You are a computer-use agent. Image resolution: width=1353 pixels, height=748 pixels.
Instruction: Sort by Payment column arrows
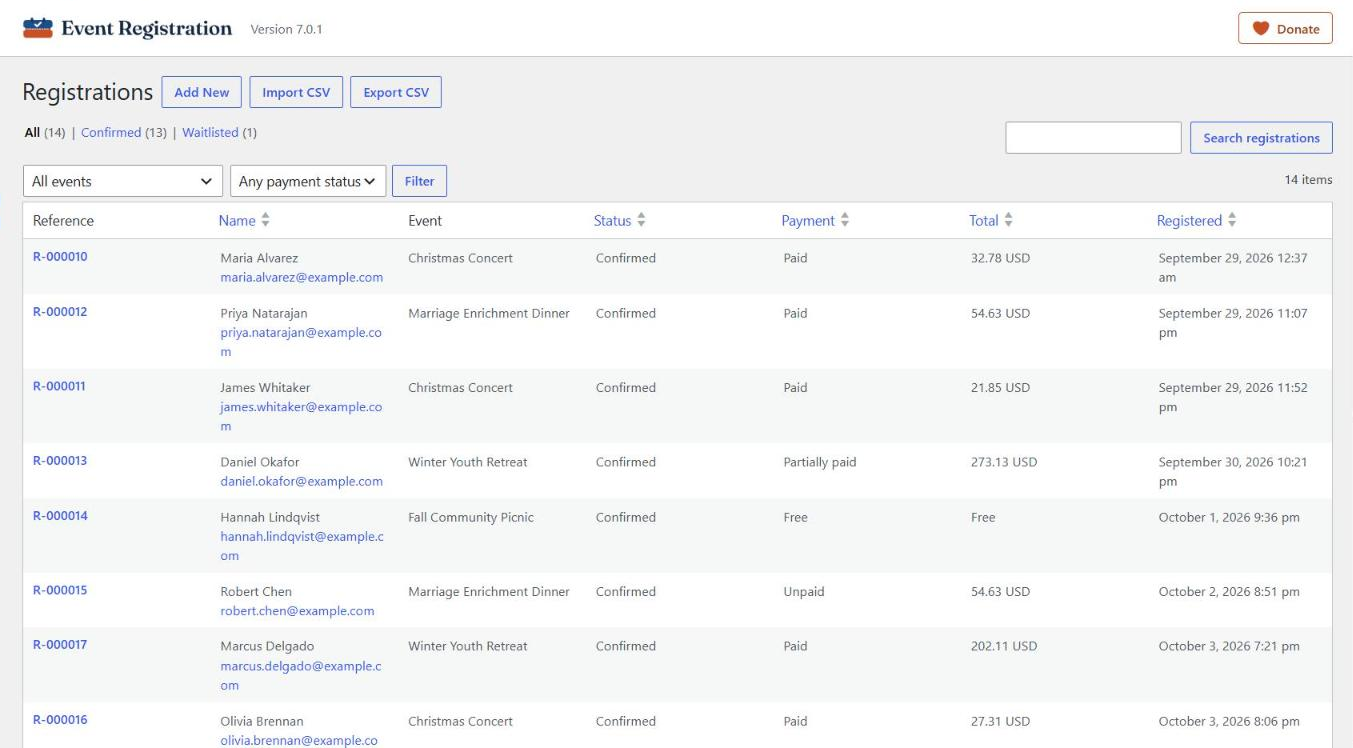click(843, 220)
